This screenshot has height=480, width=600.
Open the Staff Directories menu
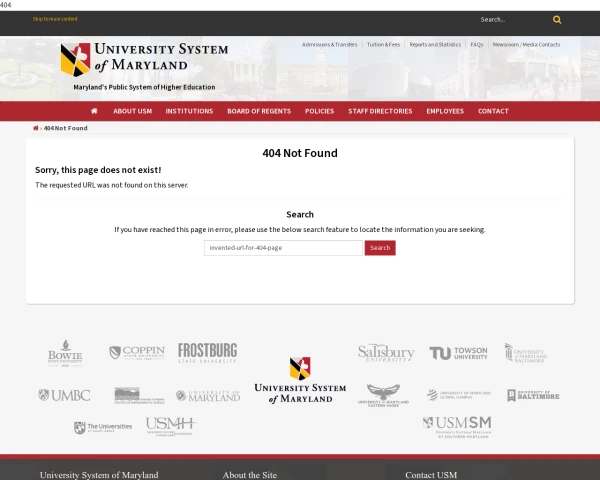point(380,111)
